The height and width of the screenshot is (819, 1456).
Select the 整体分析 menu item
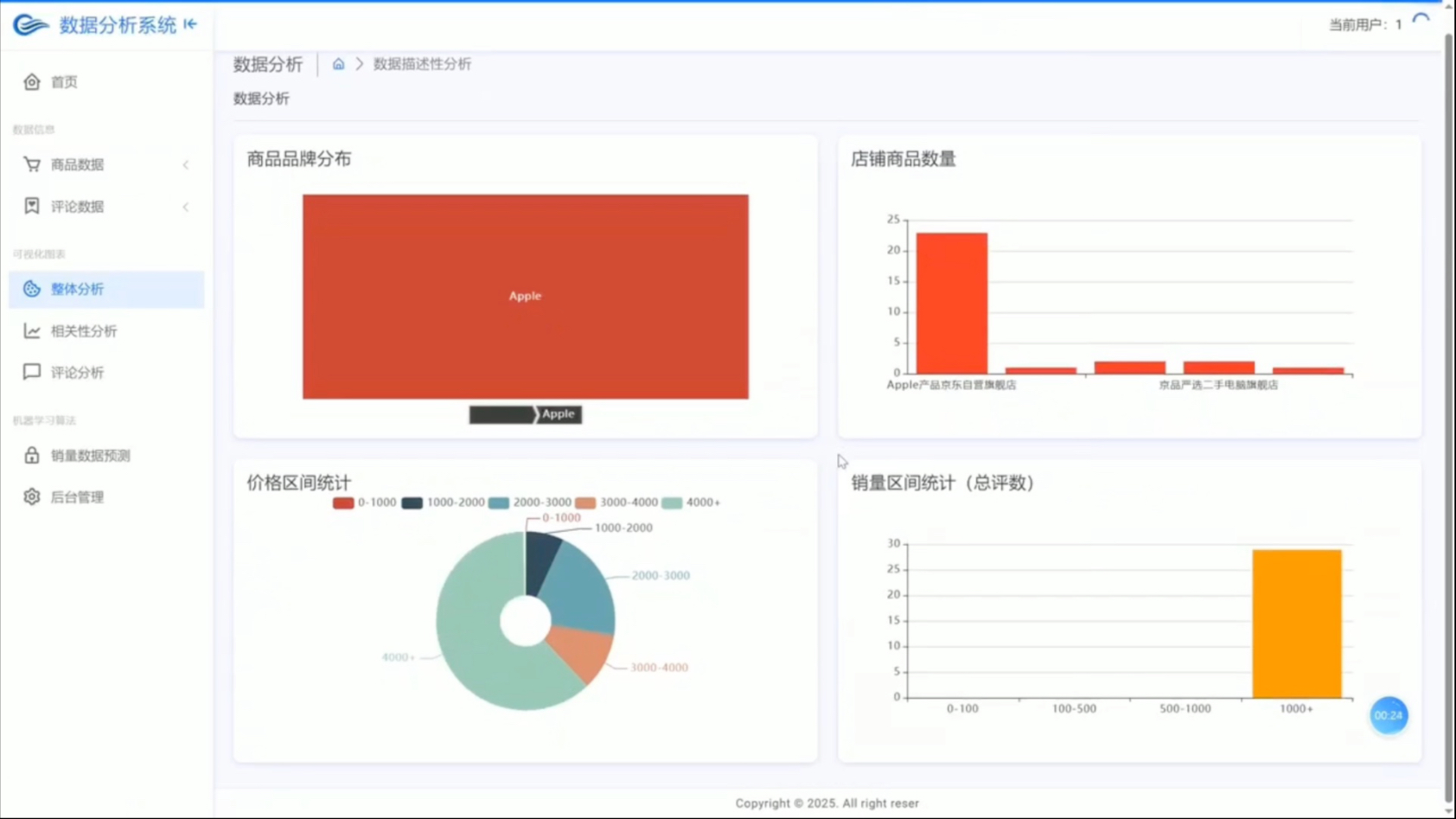coord(106,289)
